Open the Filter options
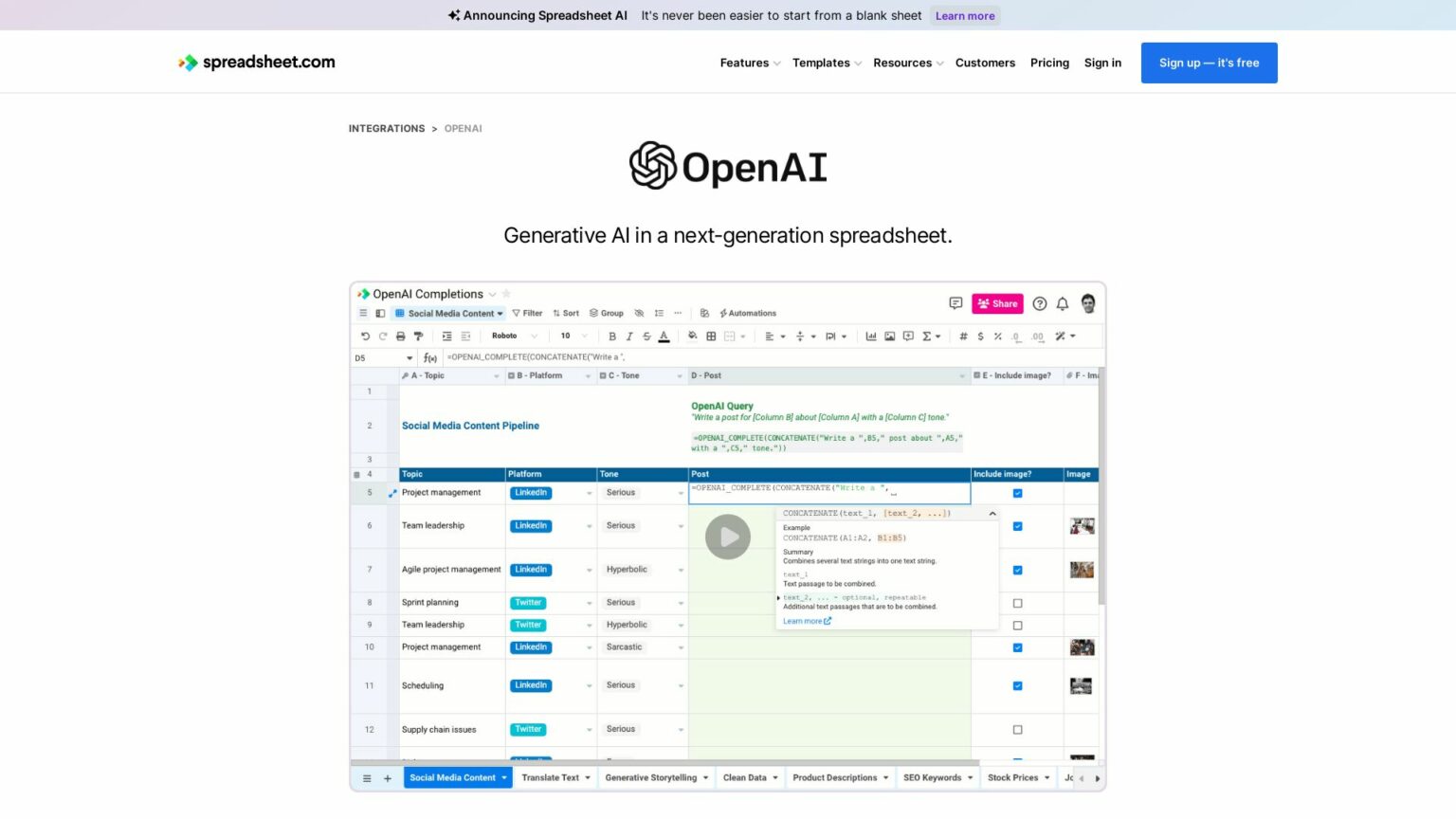Viewport: 1456px width, 819px height. 527,313
